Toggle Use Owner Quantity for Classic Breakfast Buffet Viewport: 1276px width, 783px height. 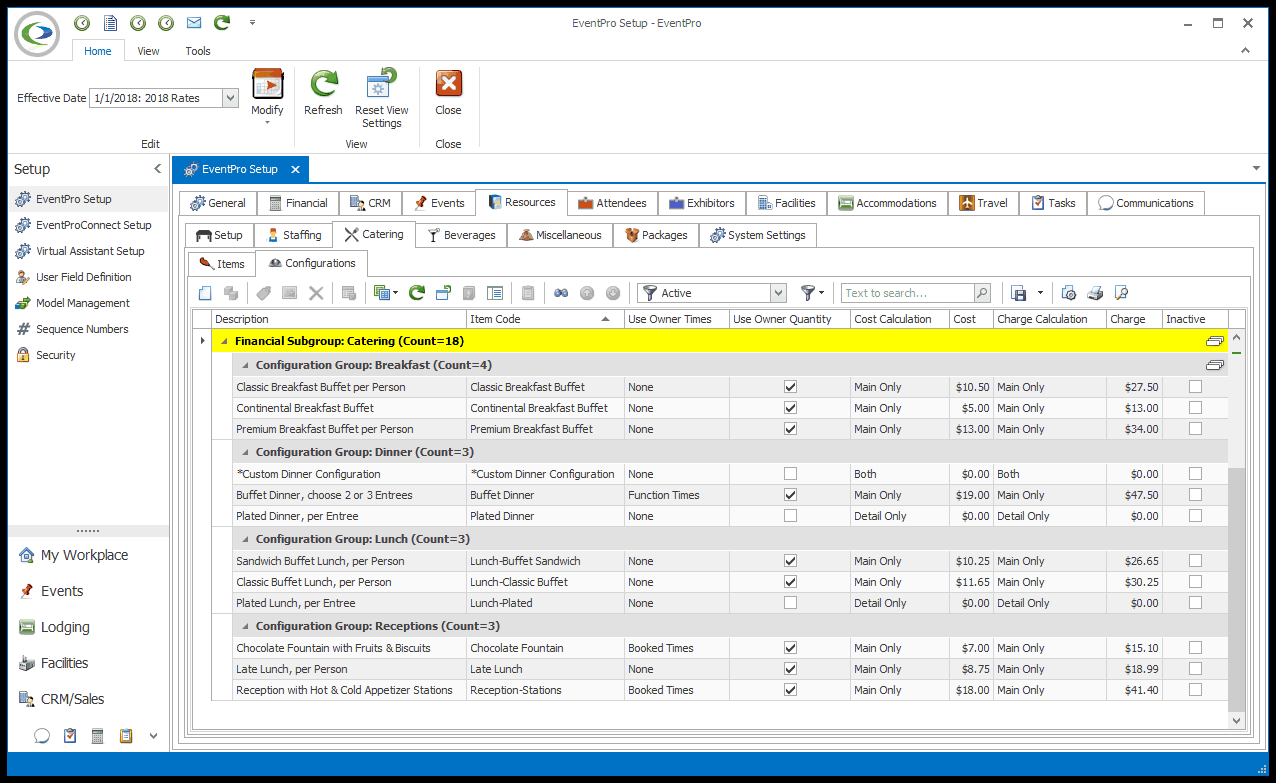pyautogui.click(x=790, y=387)
